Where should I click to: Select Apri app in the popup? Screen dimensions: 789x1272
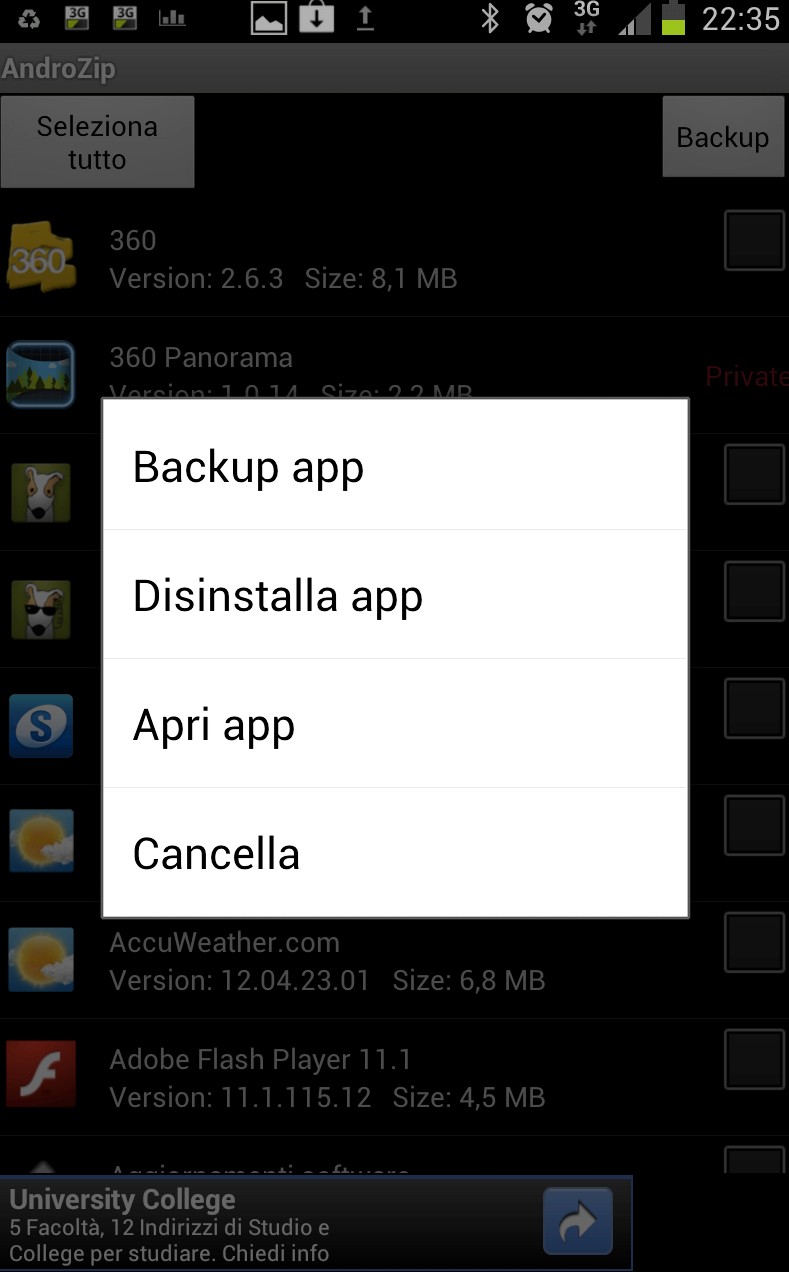(395, 724)
